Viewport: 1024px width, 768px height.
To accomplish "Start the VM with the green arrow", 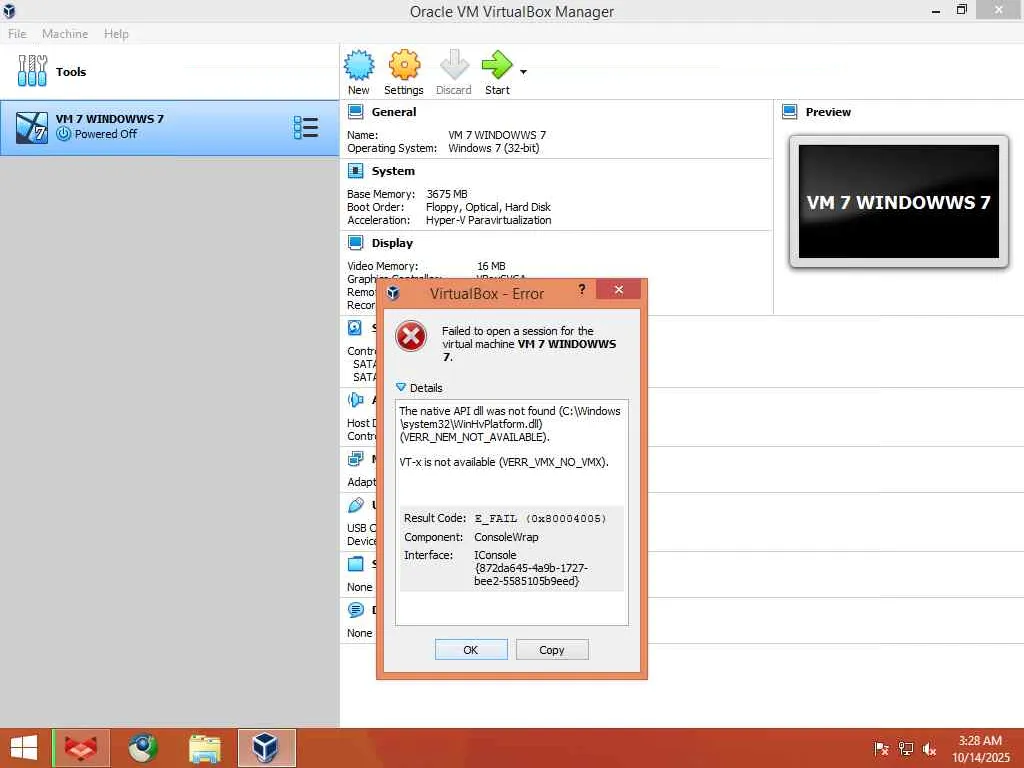I will point(497,65).
